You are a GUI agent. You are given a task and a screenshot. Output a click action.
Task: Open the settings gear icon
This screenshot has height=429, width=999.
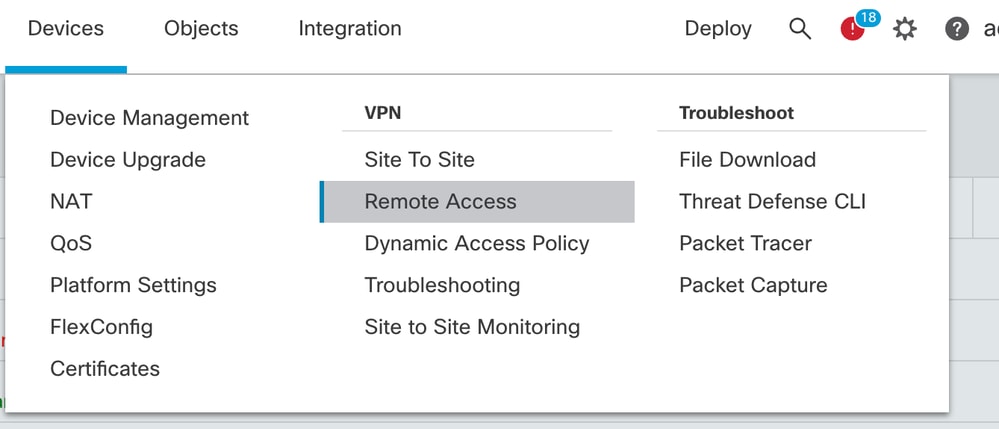(905, 29)
